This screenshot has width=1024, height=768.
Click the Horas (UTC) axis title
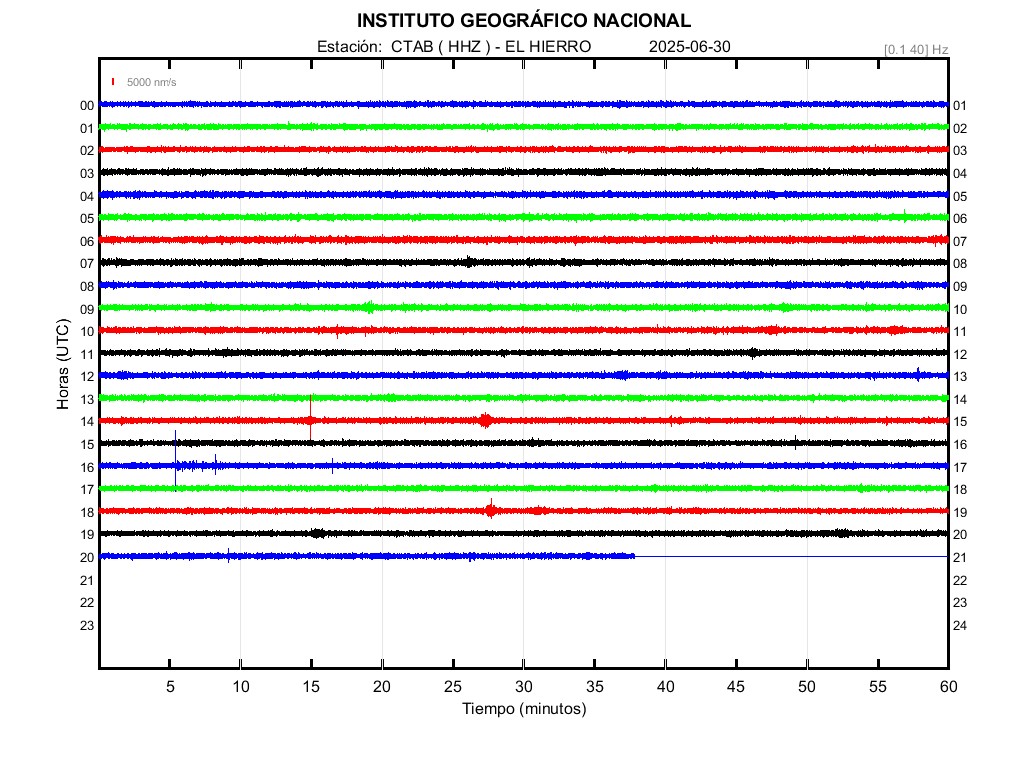63,364
